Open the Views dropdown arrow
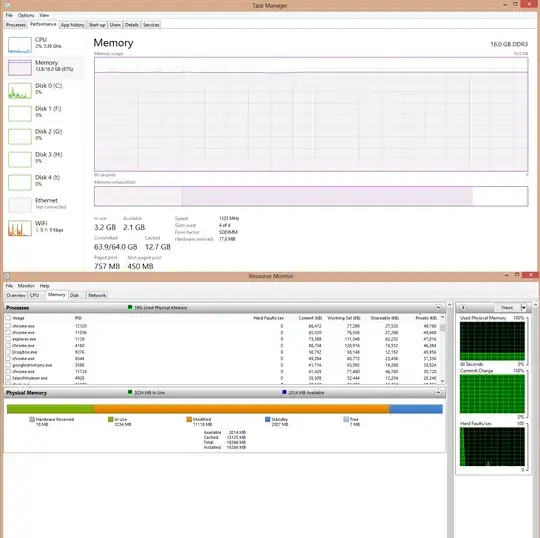 pyautogui.click(x=523, y=307)
